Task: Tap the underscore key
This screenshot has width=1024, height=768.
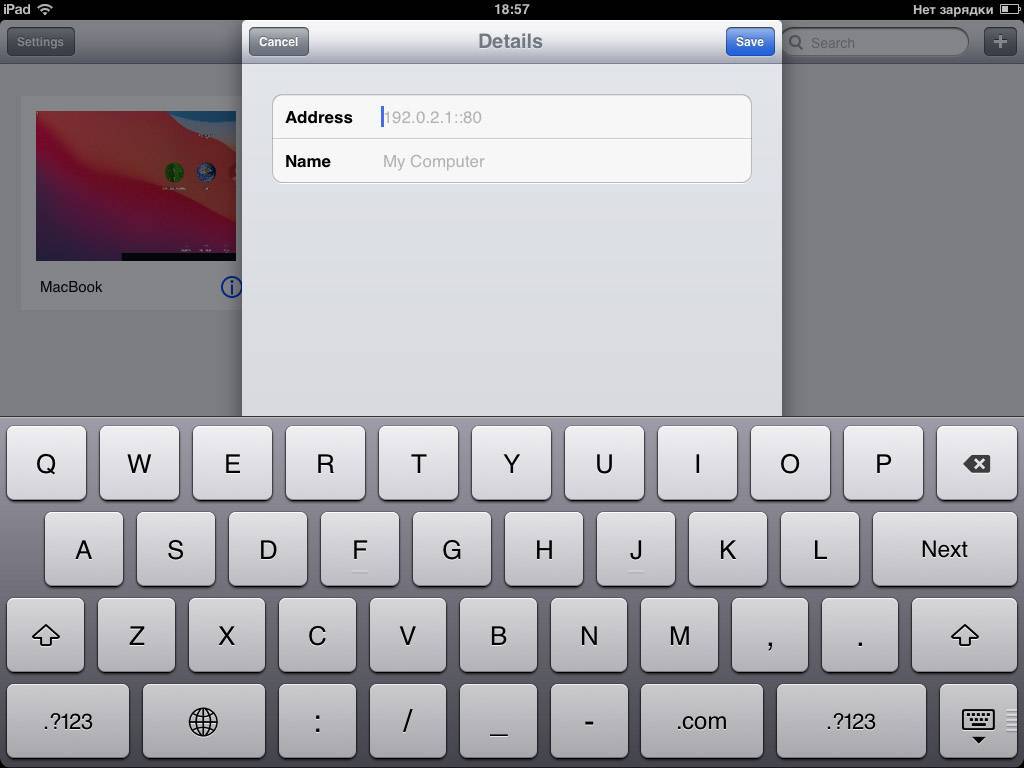Action: pos(498,721)
